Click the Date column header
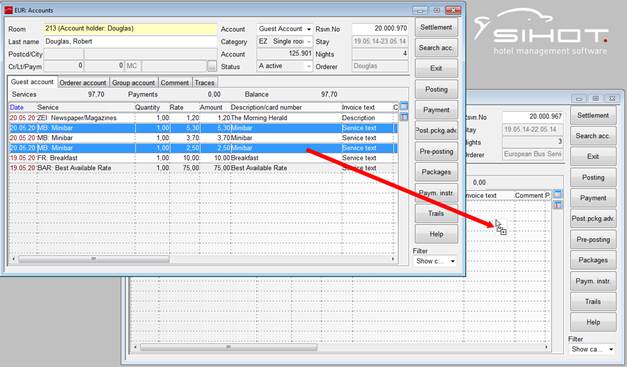This screenshot has height=367, width=627. (17, 107)
